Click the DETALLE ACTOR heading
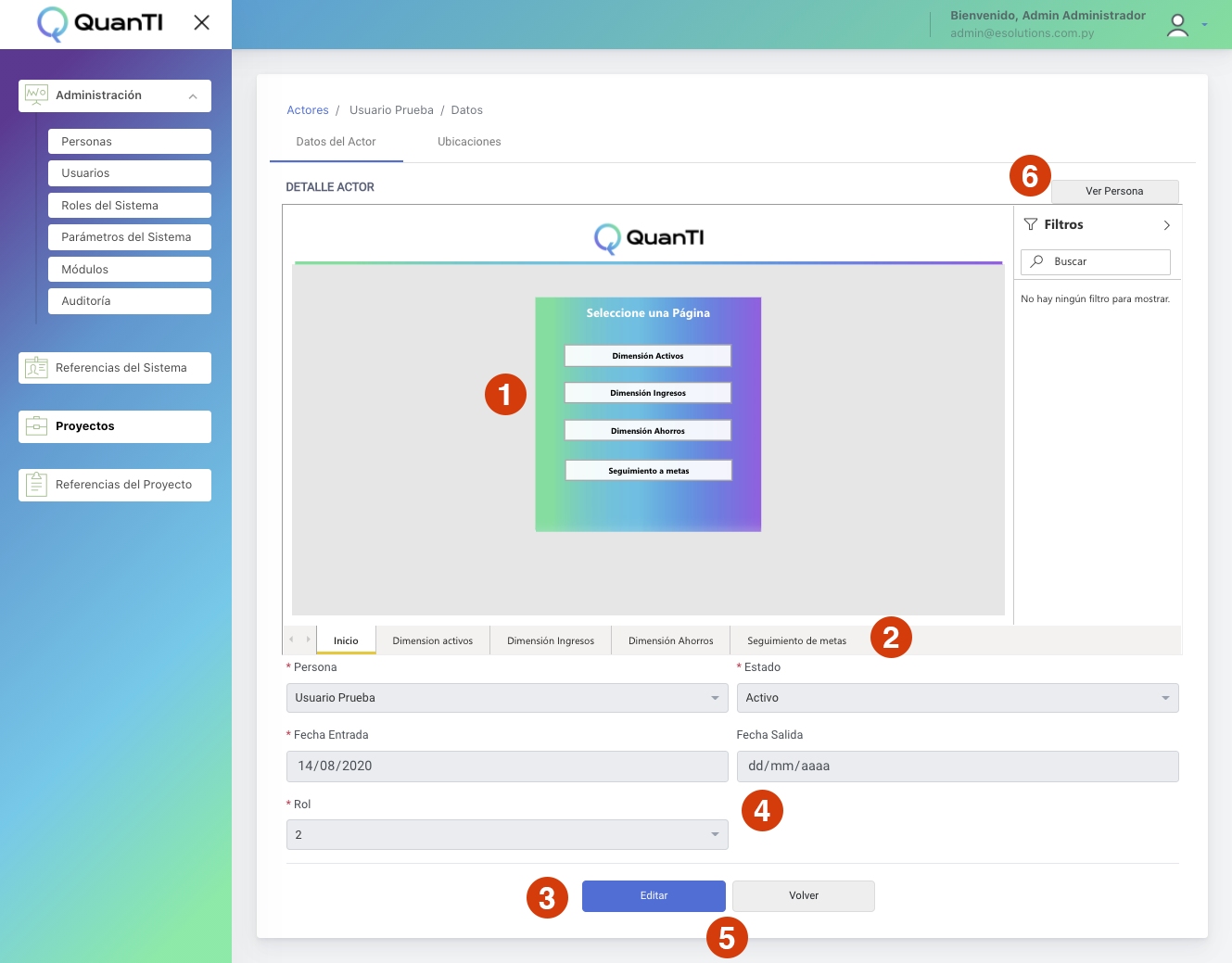The image size is (1232, 963). (x=330, y=187)
